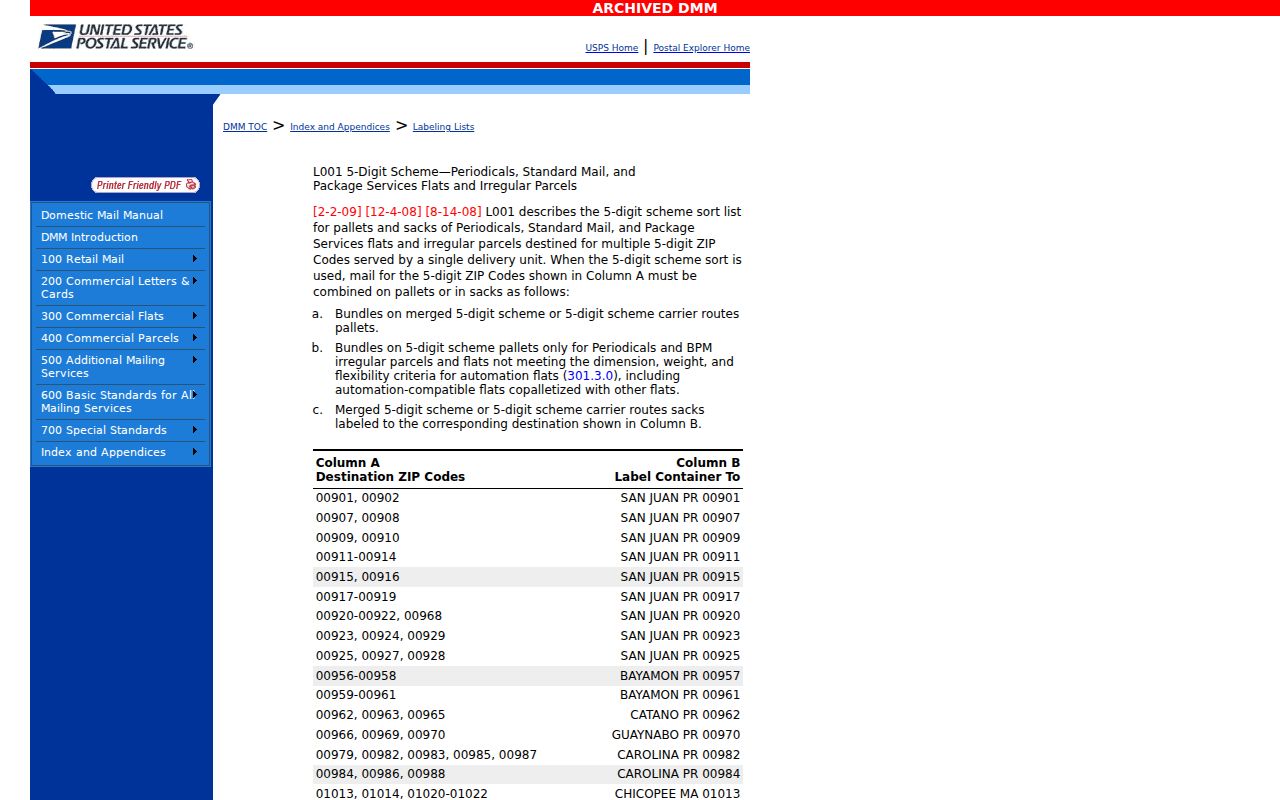Click the USPS eagle logo

(115, 37)
